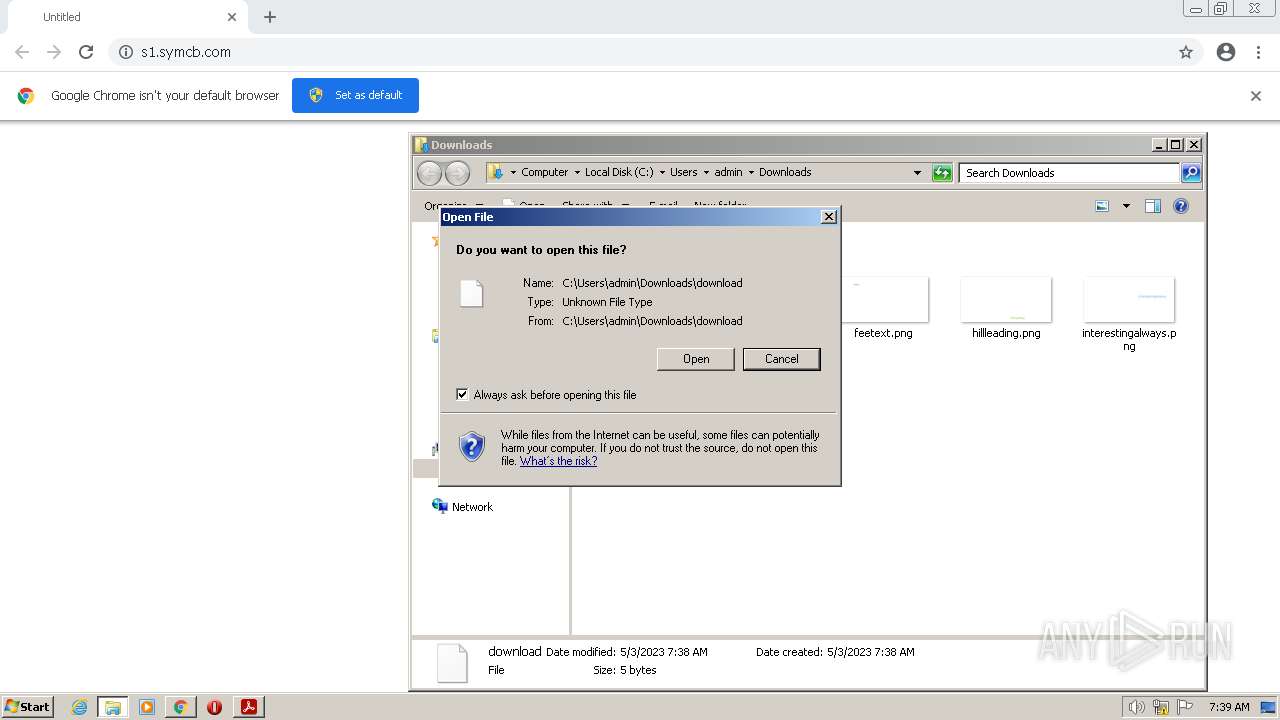
Task: Click the site info icon in address bar
Action: [126, 52]
